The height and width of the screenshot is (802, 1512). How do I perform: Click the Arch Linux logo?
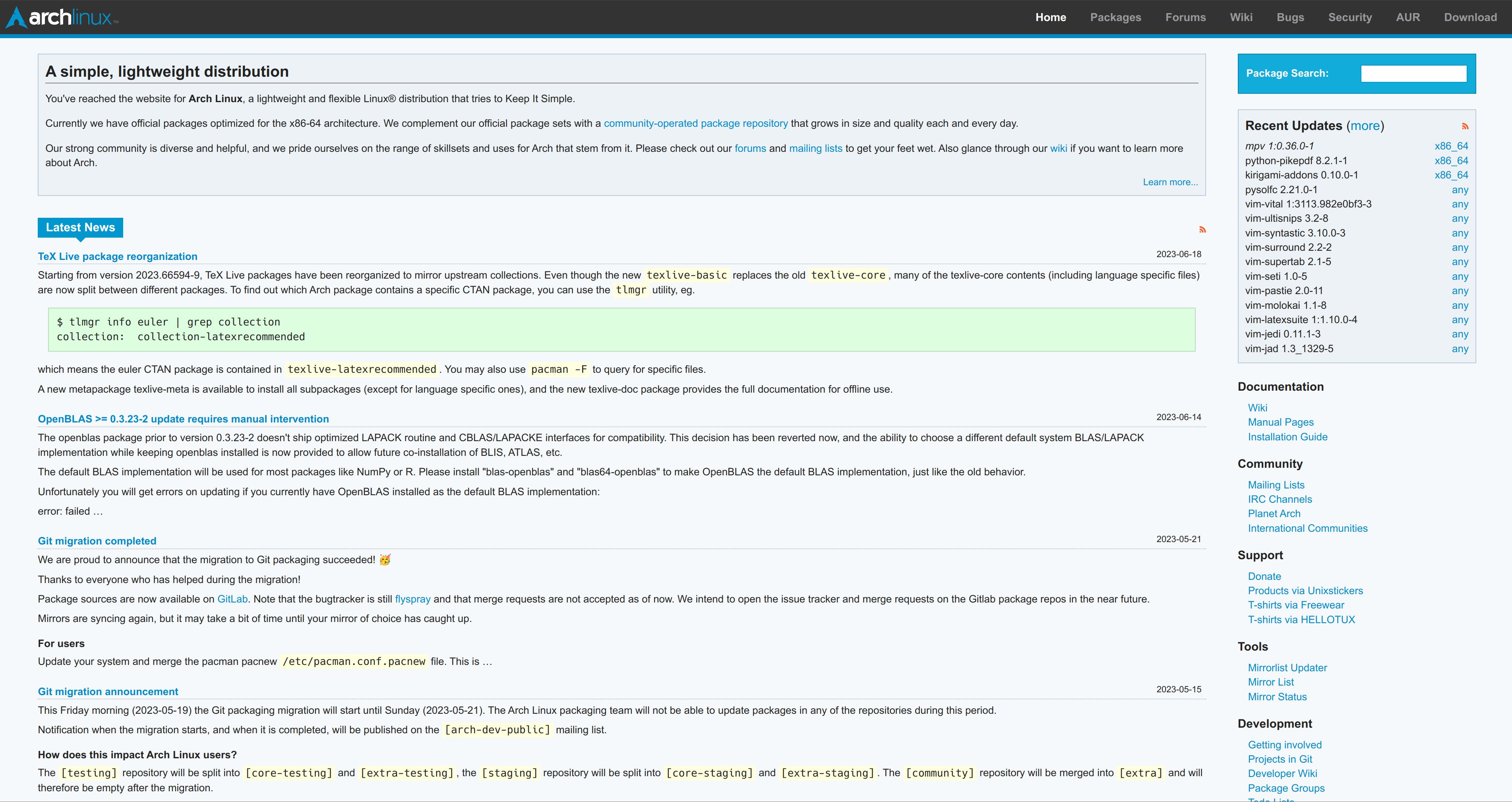62,17
